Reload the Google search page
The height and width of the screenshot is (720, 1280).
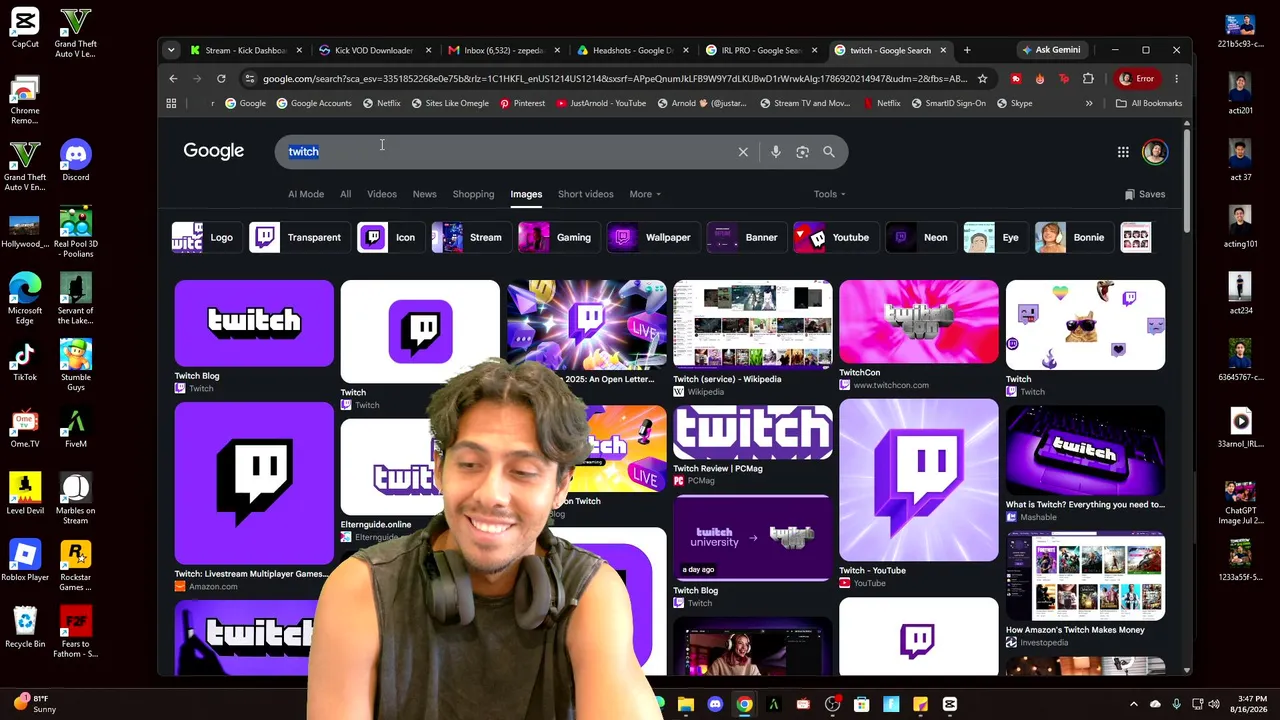coord(221,79)
